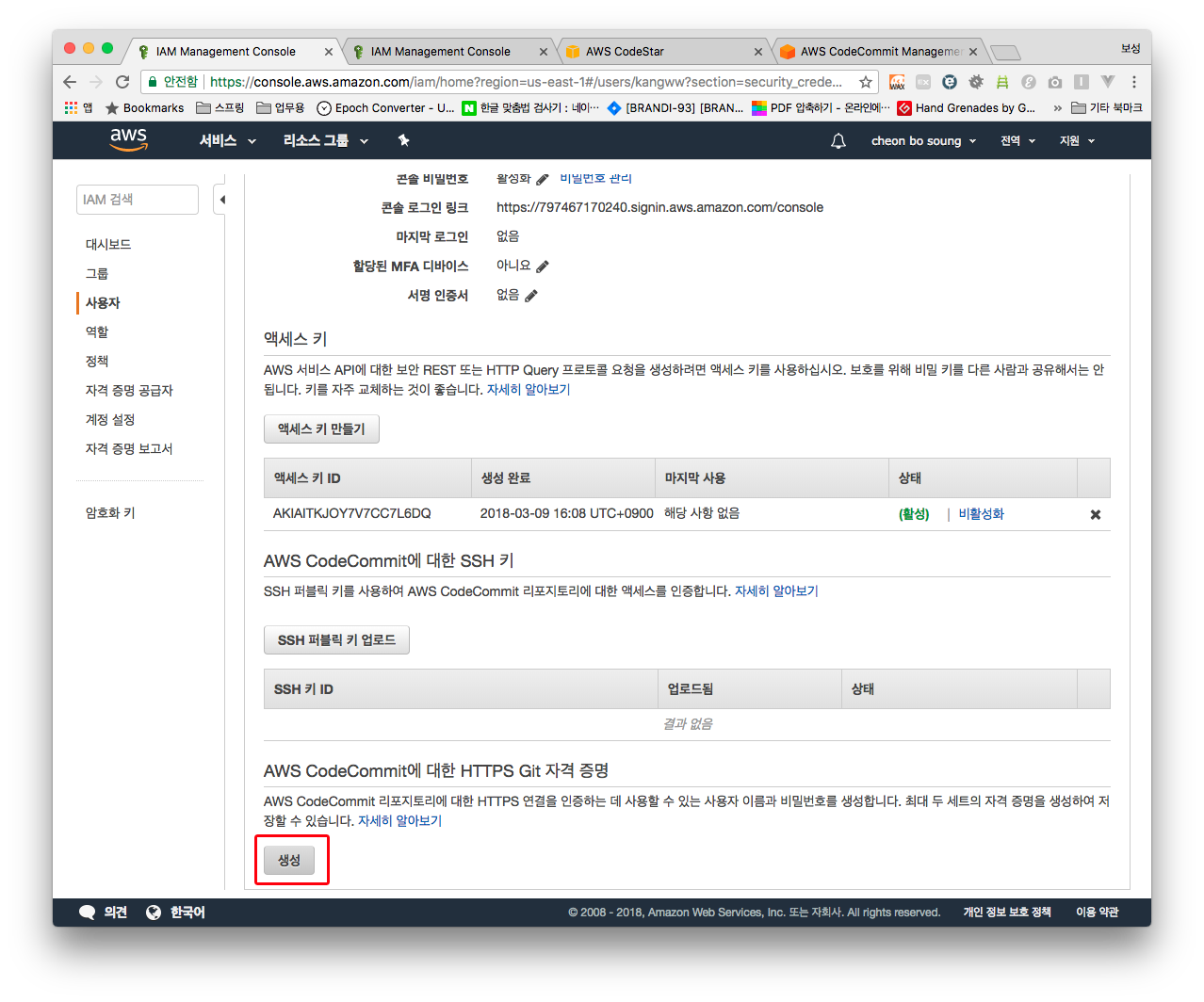
Task: Open the 리소스 그룹 dropdown
Action: pos(325,140)
